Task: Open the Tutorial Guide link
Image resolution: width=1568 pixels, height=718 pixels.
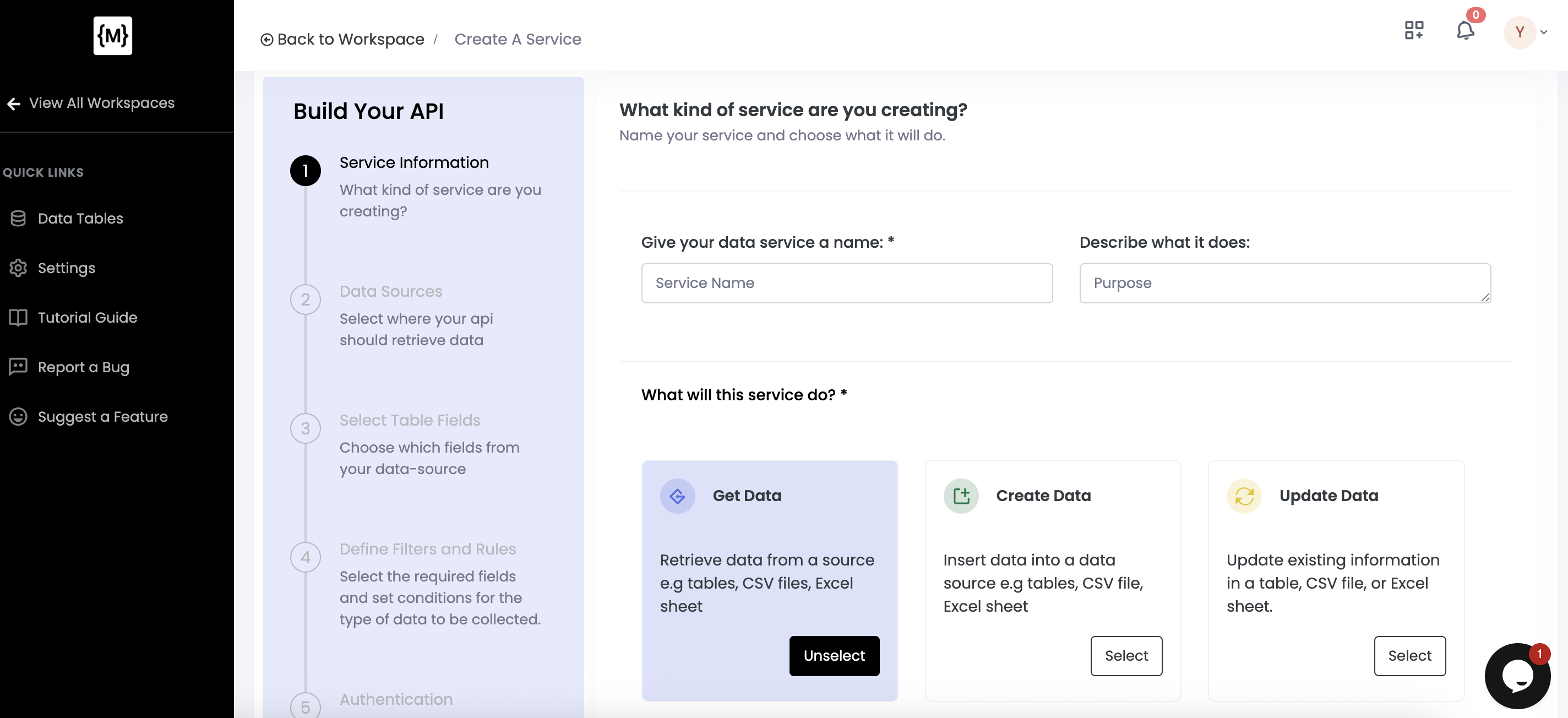Action: click(x=87, y=317)
